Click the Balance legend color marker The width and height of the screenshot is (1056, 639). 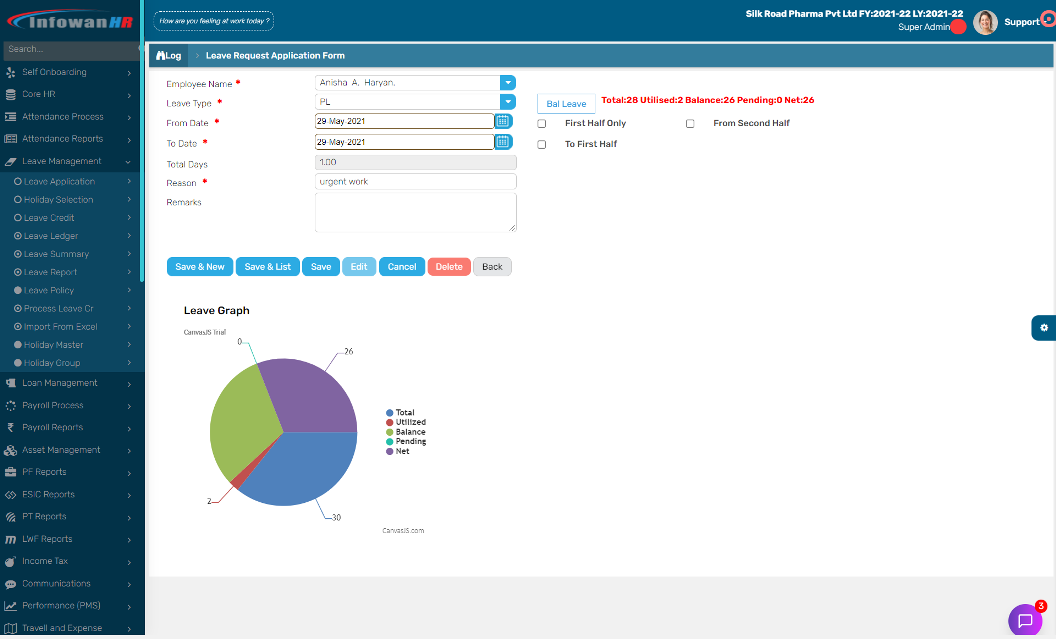[390, 432]
